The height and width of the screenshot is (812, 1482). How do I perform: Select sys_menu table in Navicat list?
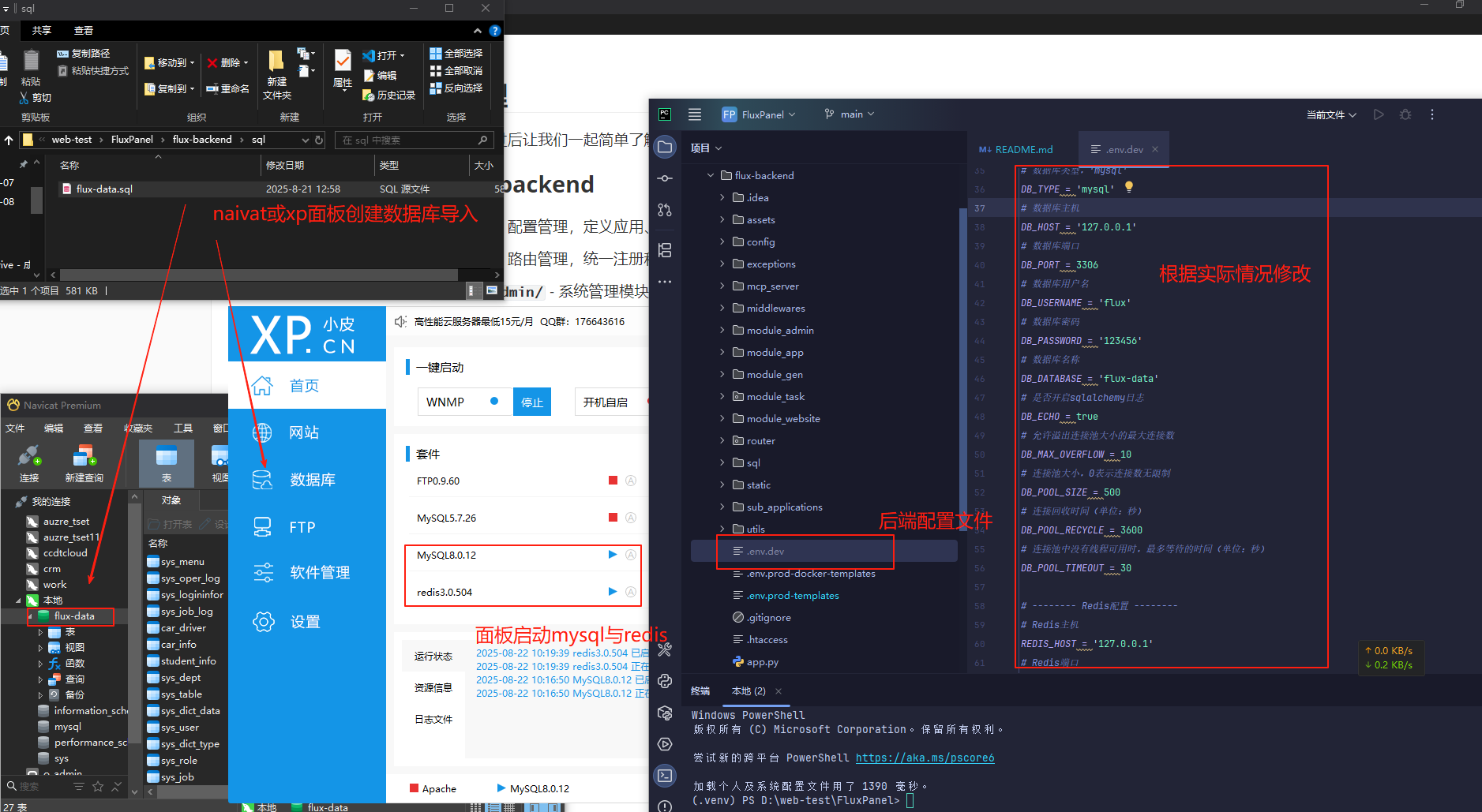click(x=182, y=562)
